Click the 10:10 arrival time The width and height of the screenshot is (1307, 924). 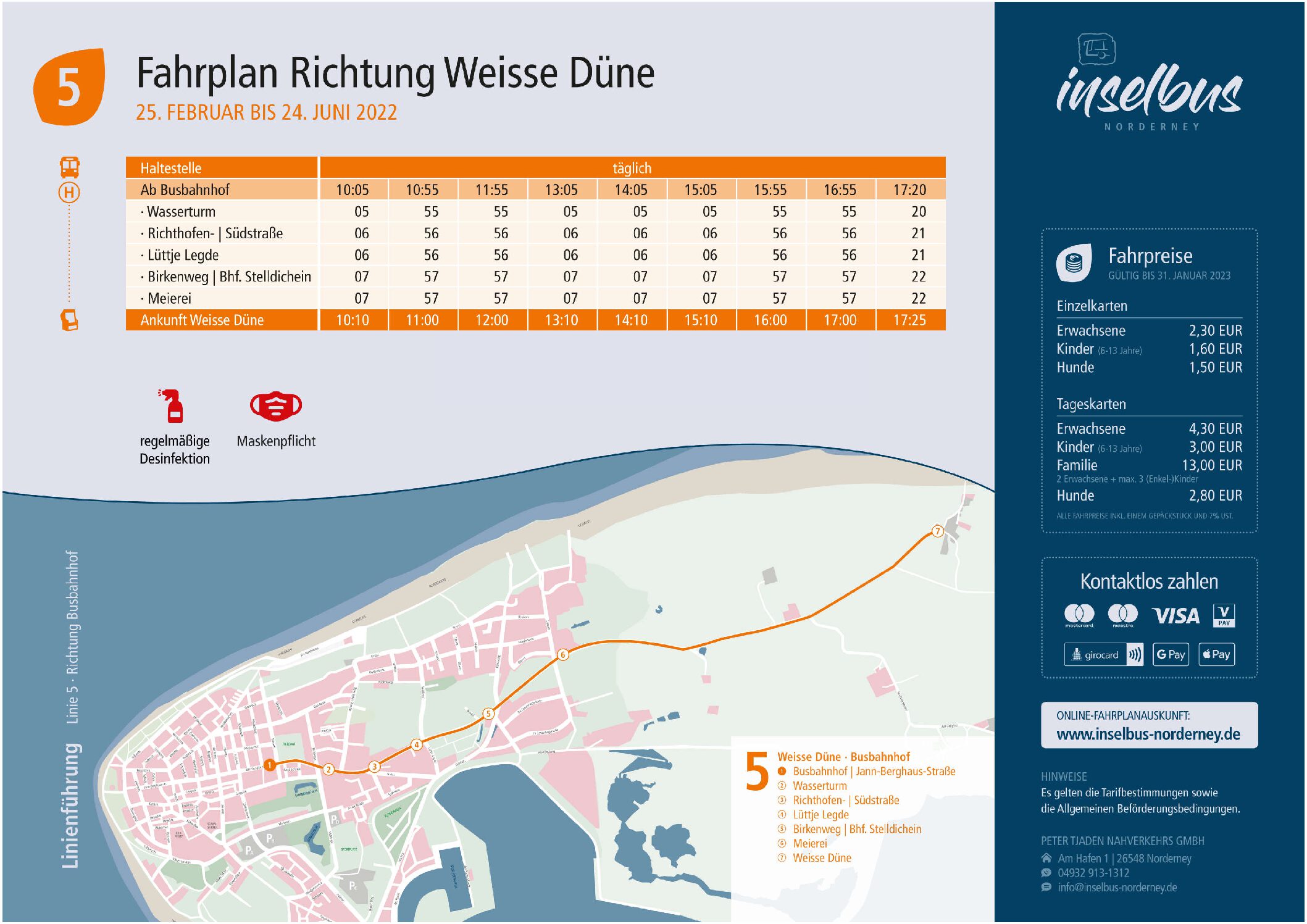pos(353,320)
